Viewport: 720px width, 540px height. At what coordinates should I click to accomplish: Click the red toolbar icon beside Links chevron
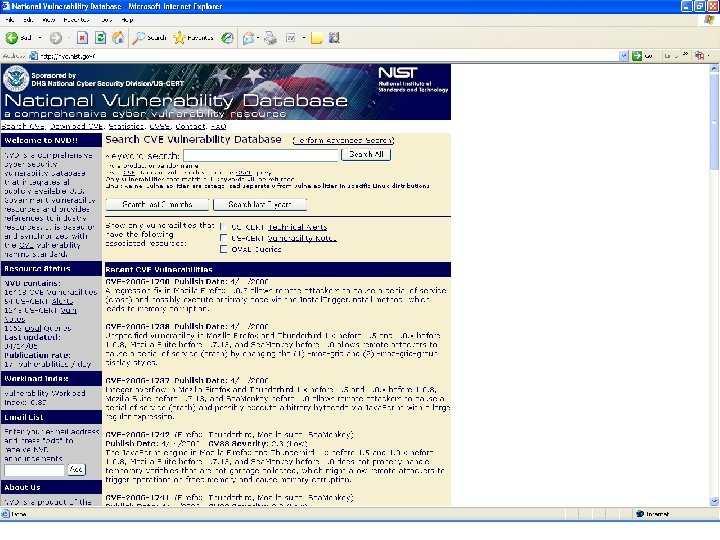(699, 56)
